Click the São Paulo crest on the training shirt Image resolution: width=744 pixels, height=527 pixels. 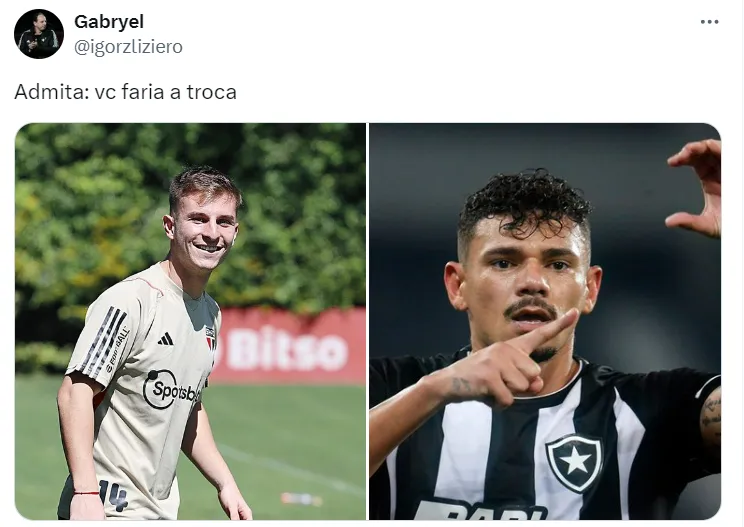click(210, 337)
